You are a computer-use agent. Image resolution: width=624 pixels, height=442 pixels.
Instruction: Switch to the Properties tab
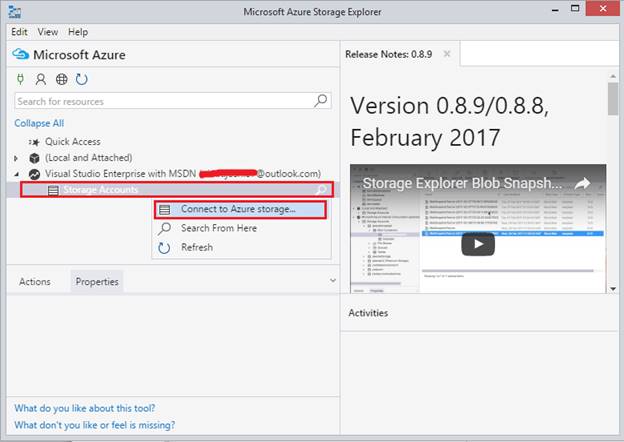click(97, 282)
